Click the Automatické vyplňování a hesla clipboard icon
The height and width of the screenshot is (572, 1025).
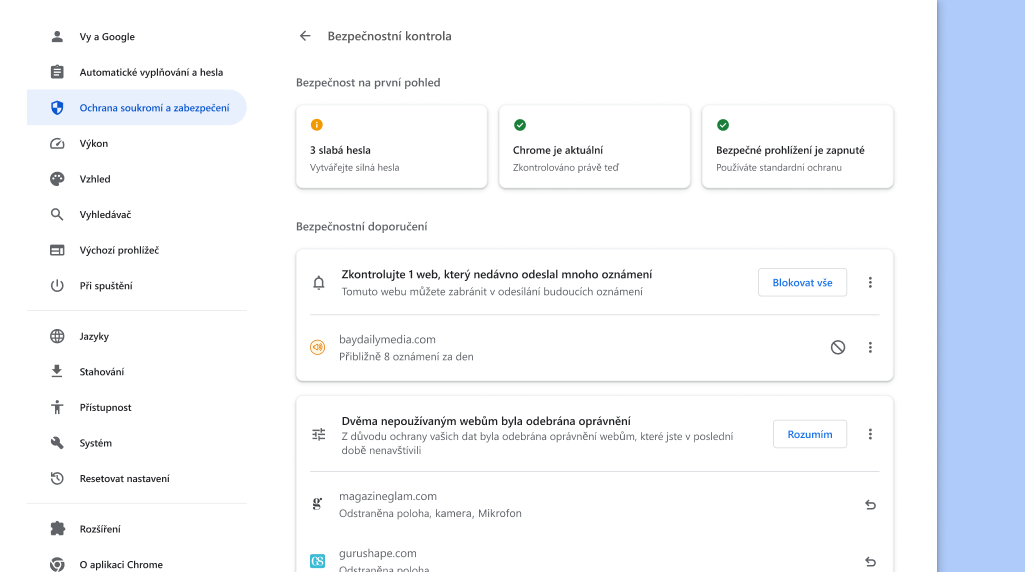click(x=57, y=72)
